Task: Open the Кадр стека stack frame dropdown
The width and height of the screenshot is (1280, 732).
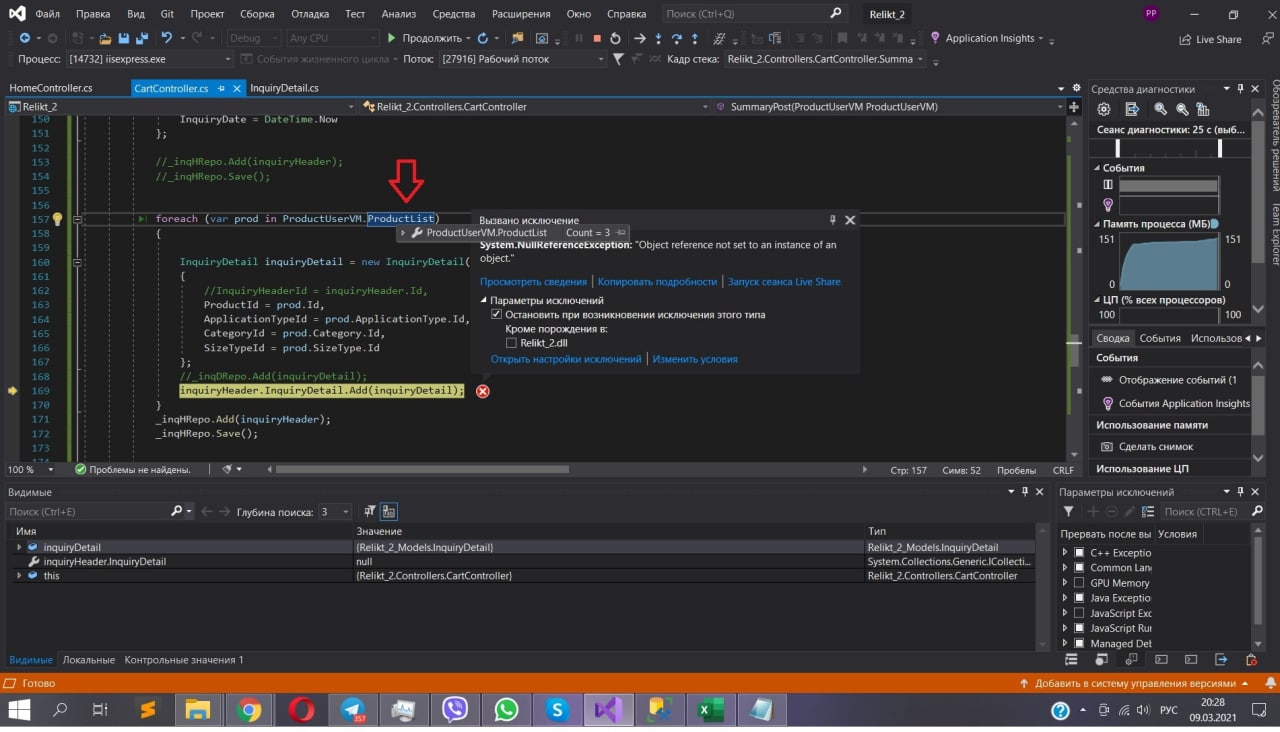Action: (825, 59)
